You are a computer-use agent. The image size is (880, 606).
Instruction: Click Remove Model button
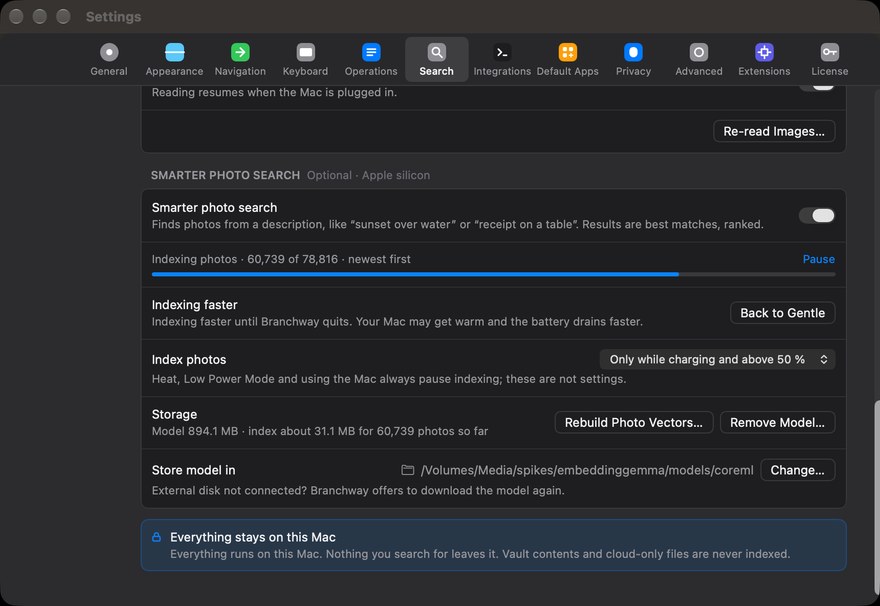pos(777,422)
